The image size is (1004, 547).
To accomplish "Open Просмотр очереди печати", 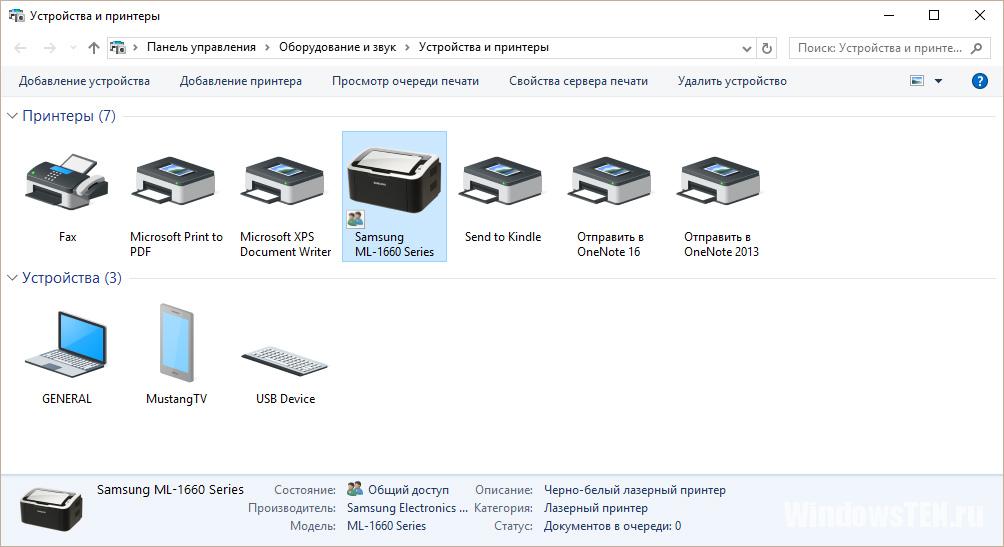I will tap(405, 81).
